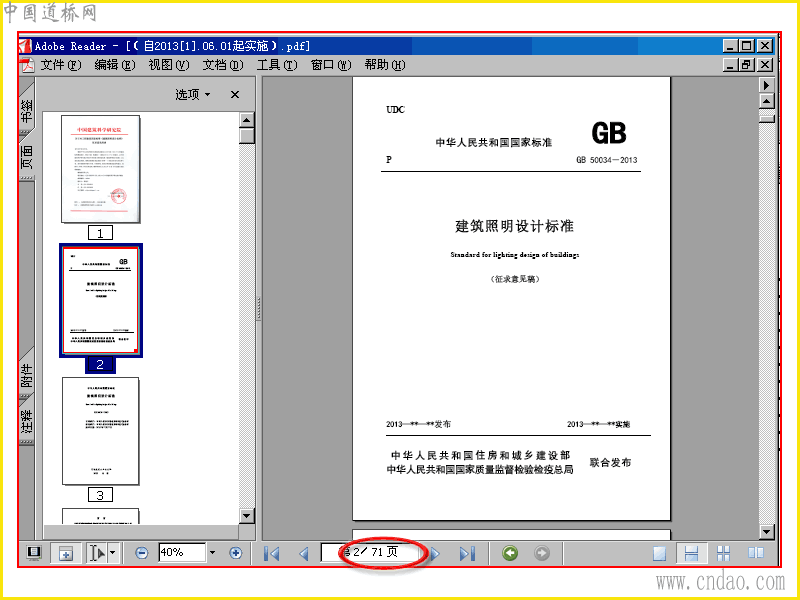The image size is (800, 600).
Task: Expand the 选项 options dropdown
Action: pos(192,94)
